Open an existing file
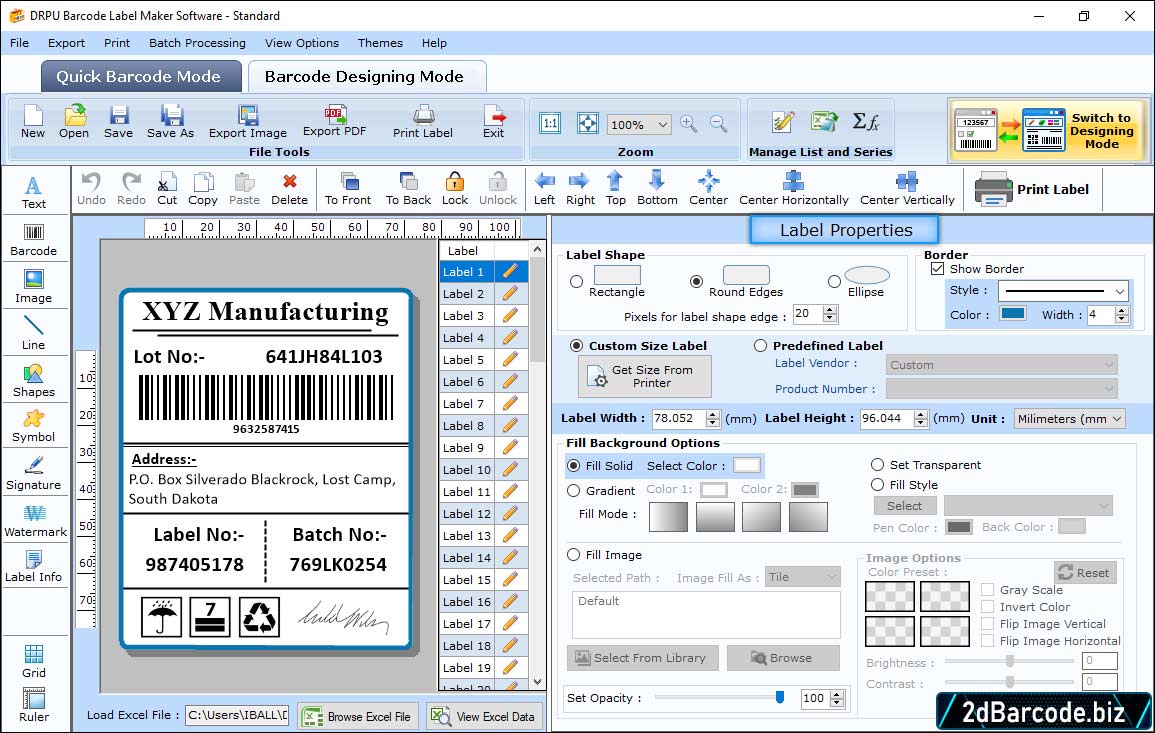Image resolution: width=1155 pixels, height=733 pixels. (x=74, y=122)
